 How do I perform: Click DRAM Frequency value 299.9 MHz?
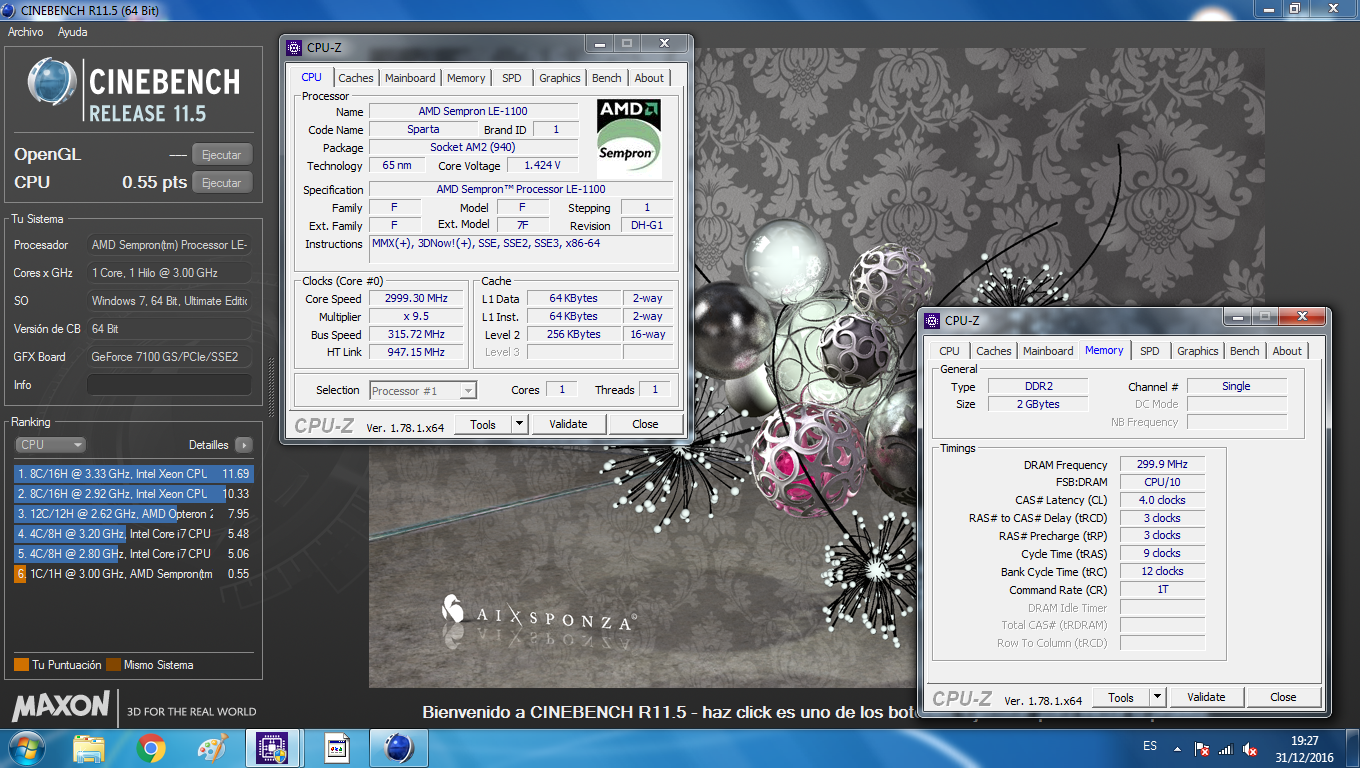click(x=1162, y=464)
